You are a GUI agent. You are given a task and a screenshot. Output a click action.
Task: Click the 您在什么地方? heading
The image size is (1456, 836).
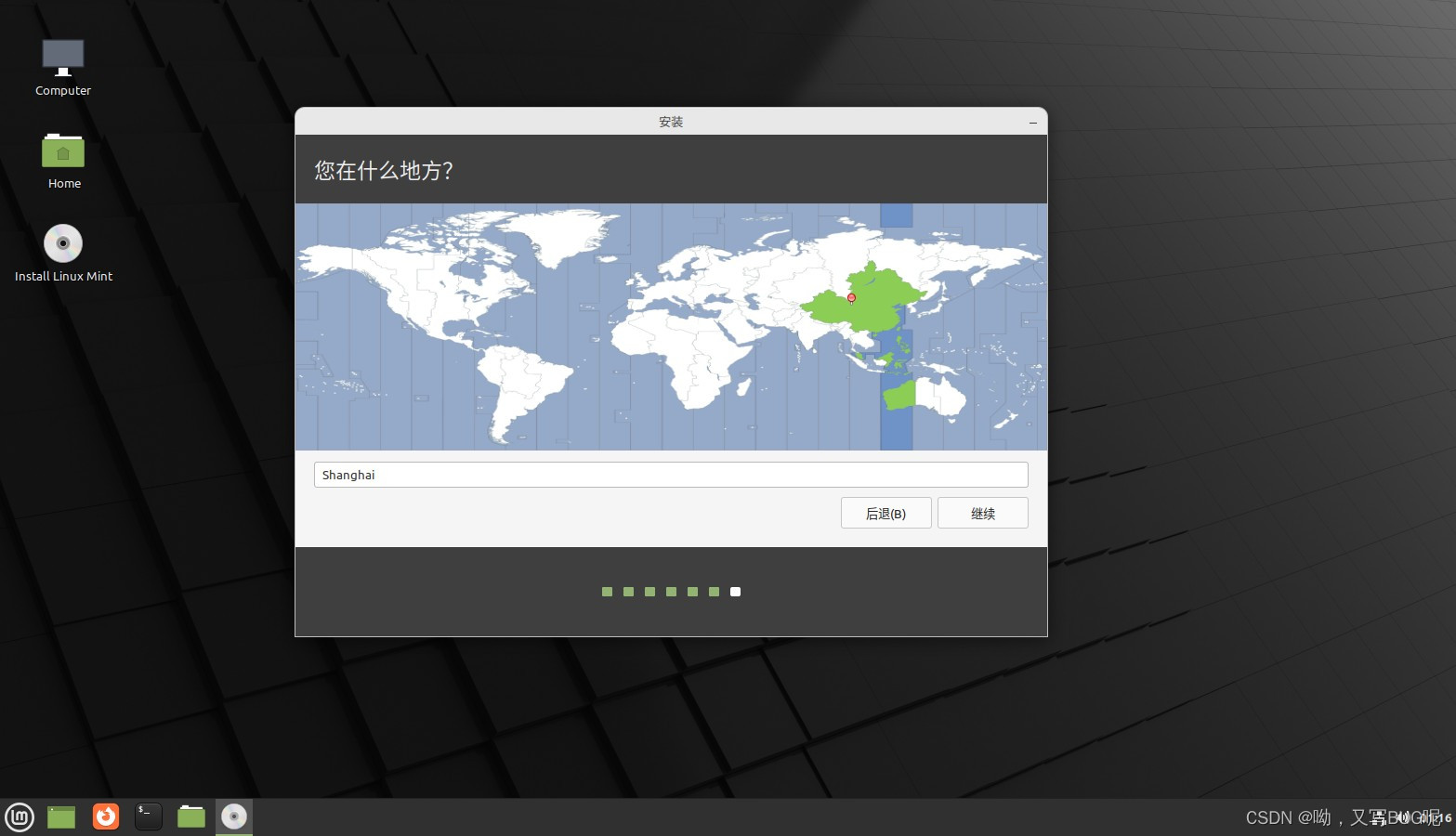tap(384, 171)
